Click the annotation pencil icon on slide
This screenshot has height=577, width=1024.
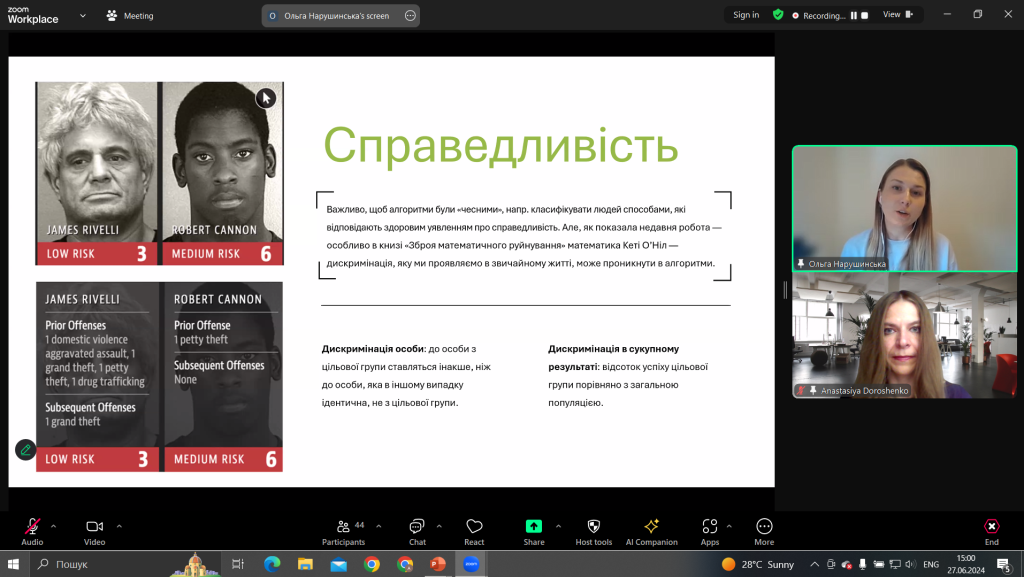coord(25,450)
